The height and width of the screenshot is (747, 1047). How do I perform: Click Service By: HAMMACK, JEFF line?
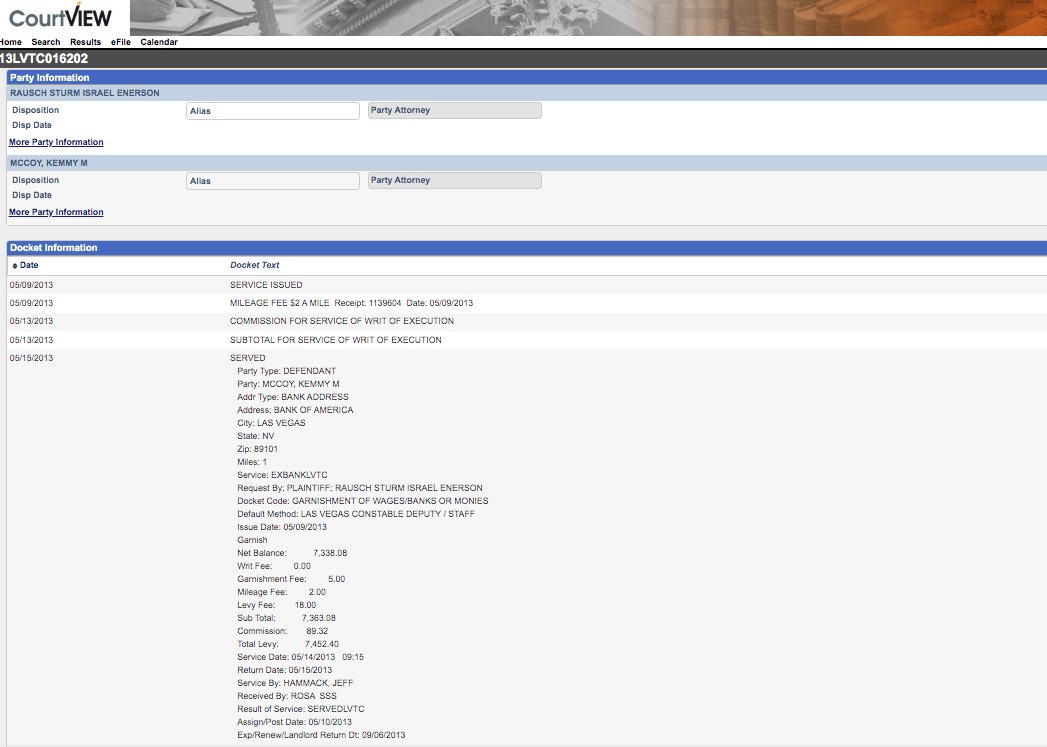[295, 683]
